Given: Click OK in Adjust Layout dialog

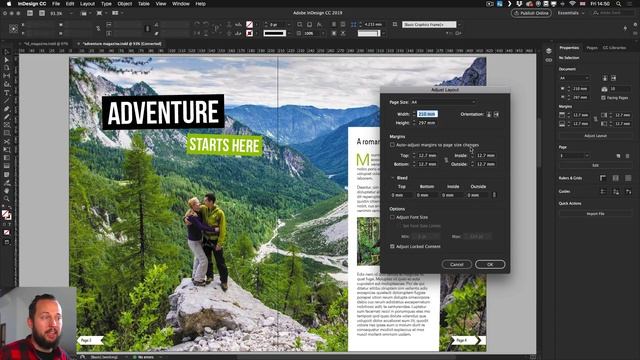Looking at the screenshot, I should click(490, 264).
